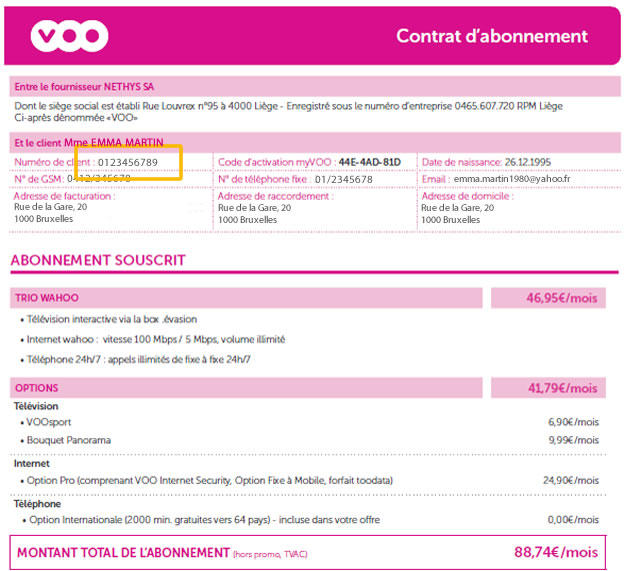Click customer number 0123456789
Viewport: 625px width, 571px height.
point(128,163)
